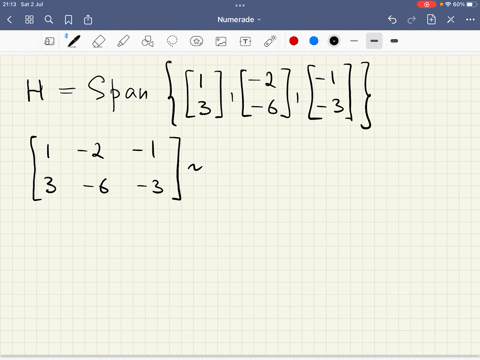This screenshot has height=360, width=480.
Task: Select the Lasso selection tool
Action: tap(172, 41)
